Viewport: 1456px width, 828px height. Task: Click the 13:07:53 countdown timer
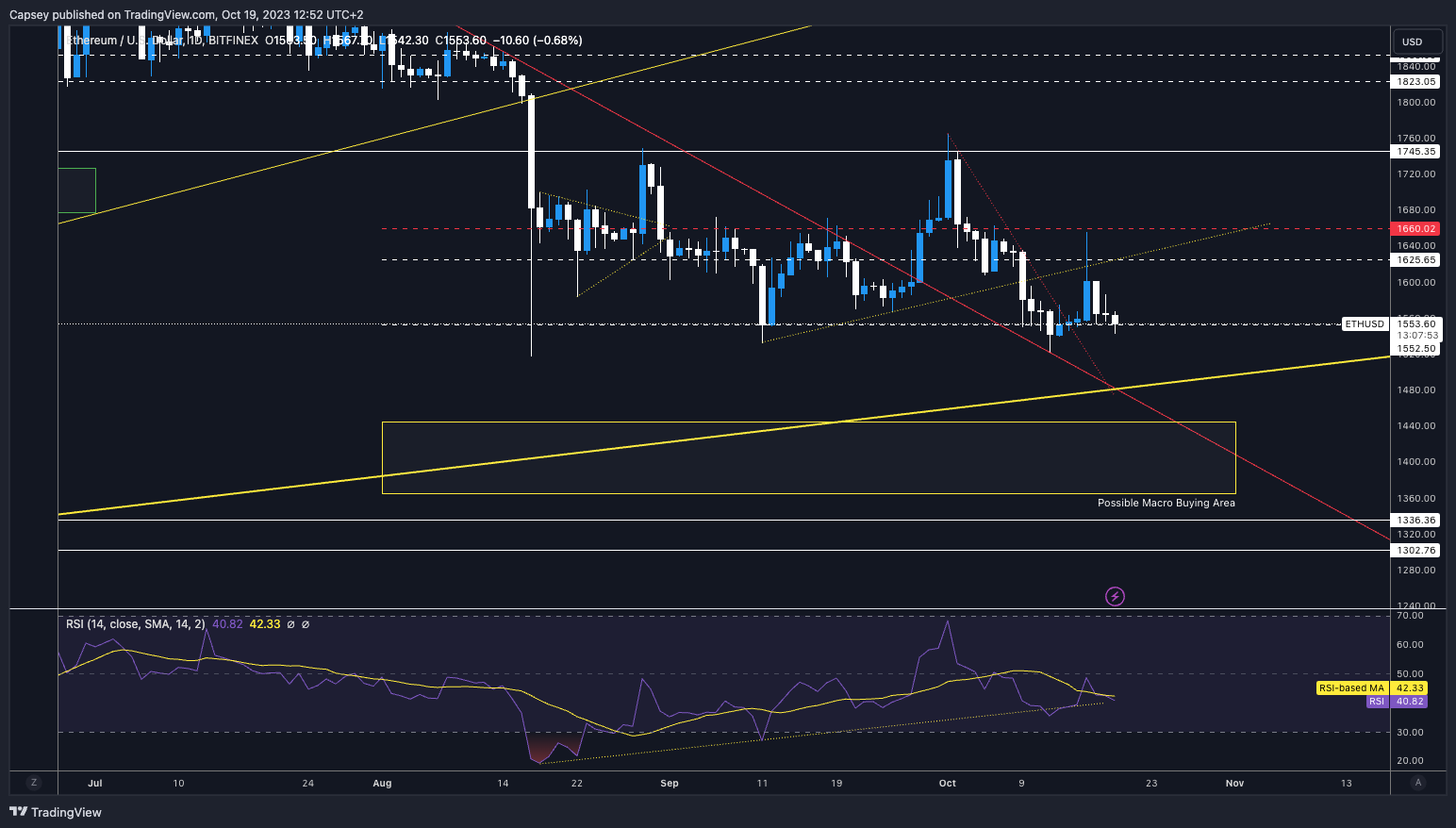(x=1415, y=335)
